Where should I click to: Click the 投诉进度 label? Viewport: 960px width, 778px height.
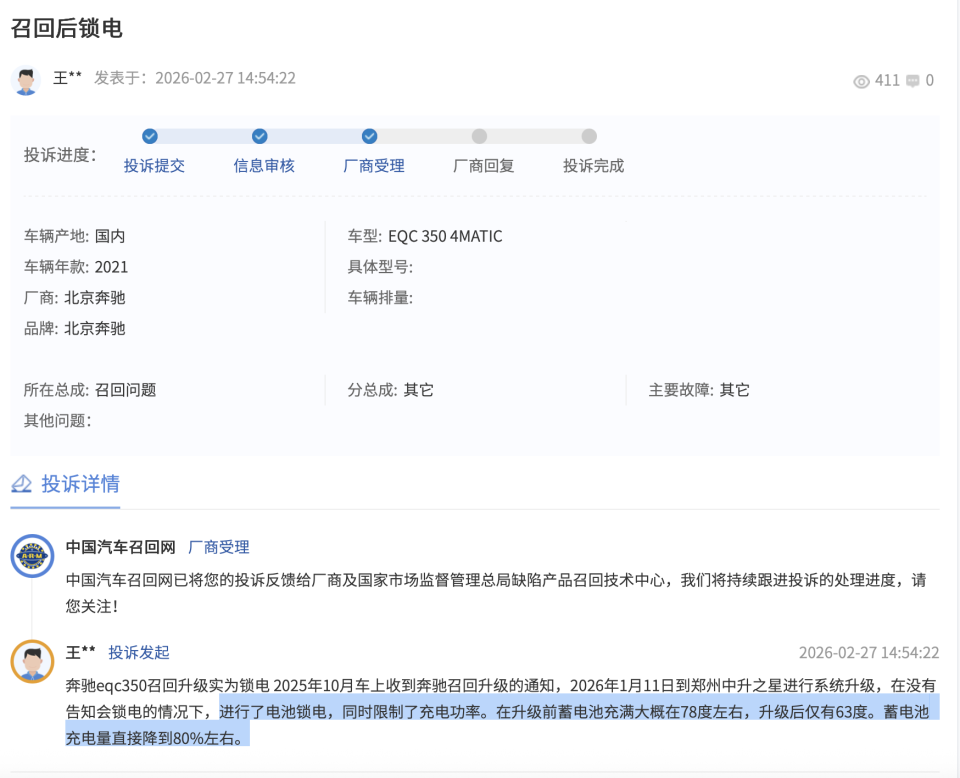[x=60, y=155]
